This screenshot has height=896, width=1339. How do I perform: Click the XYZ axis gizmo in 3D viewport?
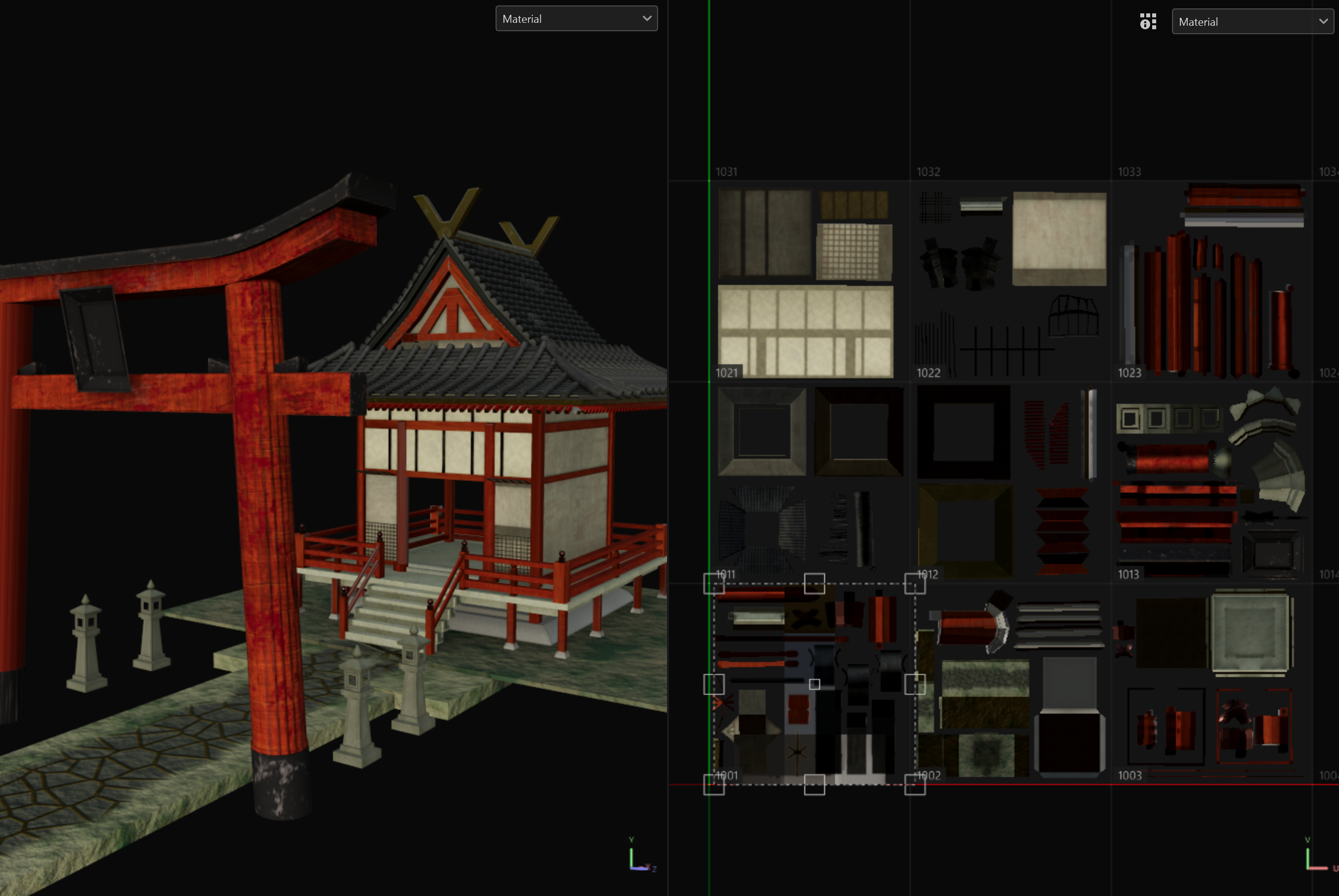tap(643, 855)
